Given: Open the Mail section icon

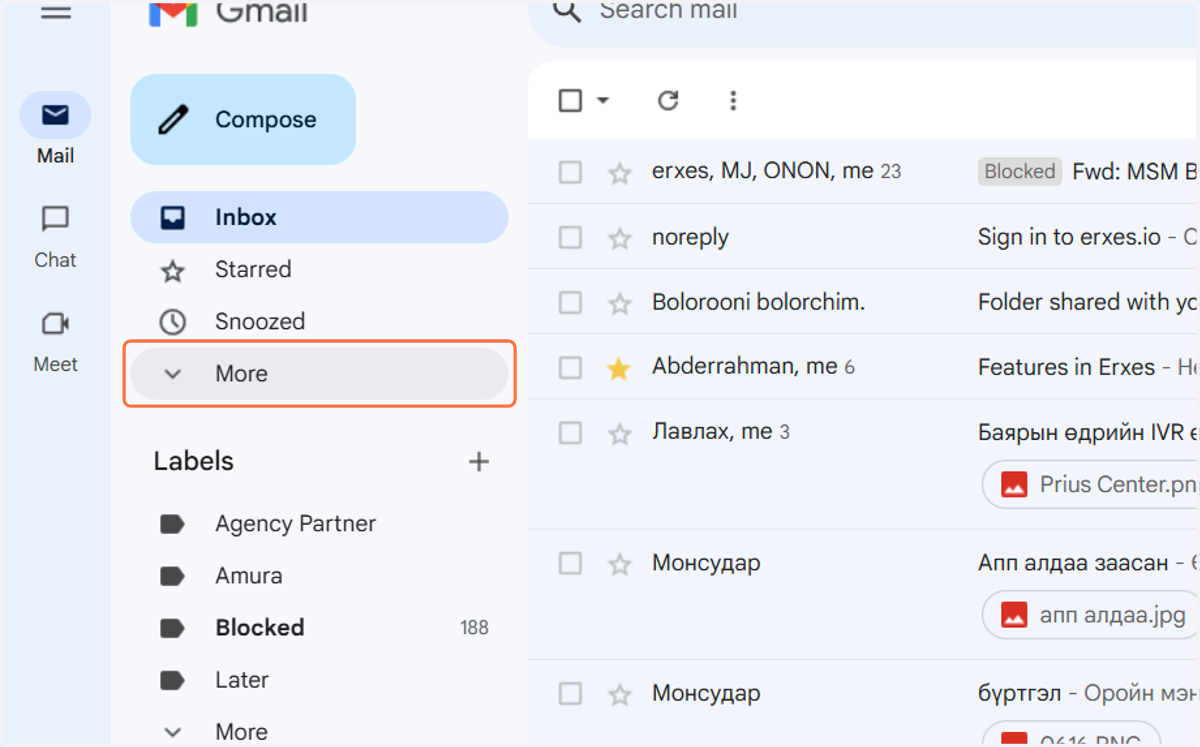Looking at the screenshot, I should (x=55, y=115).
